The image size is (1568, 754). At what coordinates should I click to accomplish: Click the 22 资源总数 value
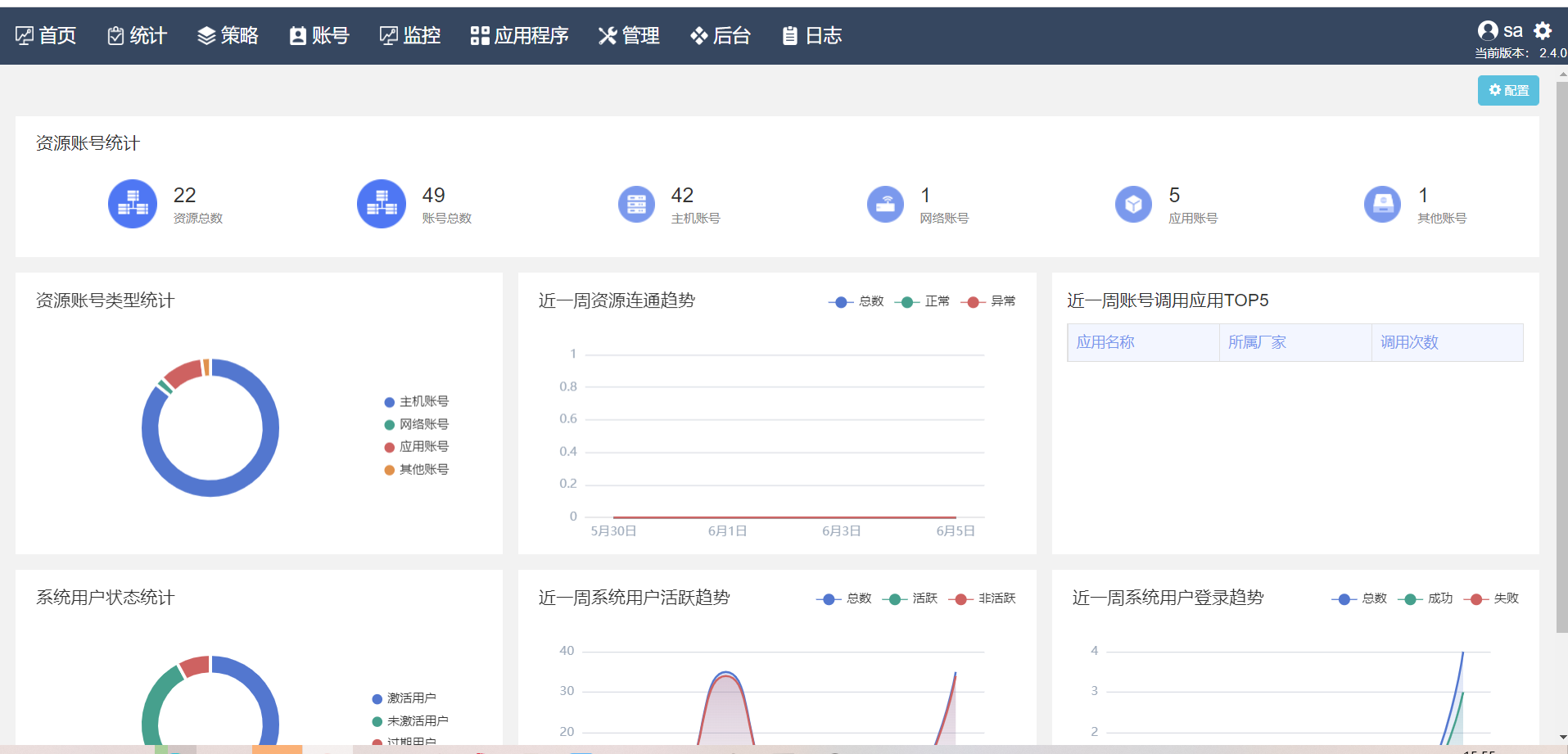tap(184, 195)
